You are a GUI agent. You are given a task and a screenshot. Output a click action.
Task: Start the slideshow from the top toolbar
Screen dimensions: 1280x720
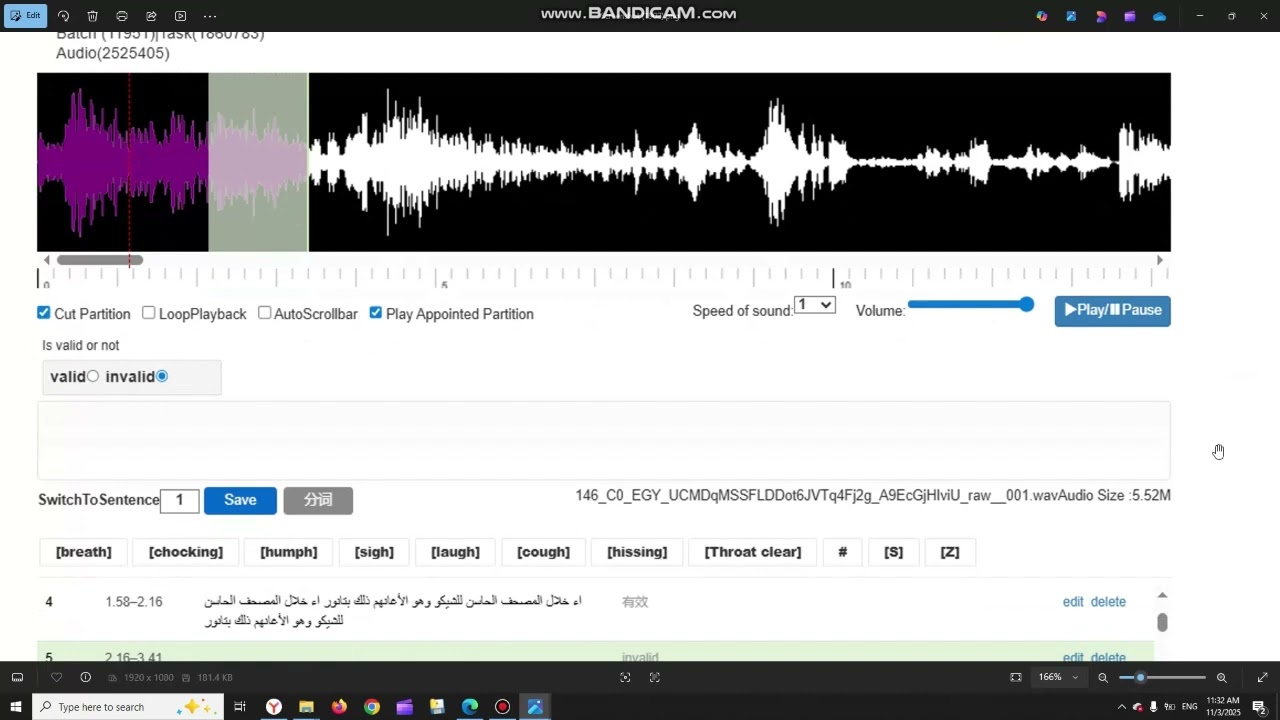pos(180,16)
